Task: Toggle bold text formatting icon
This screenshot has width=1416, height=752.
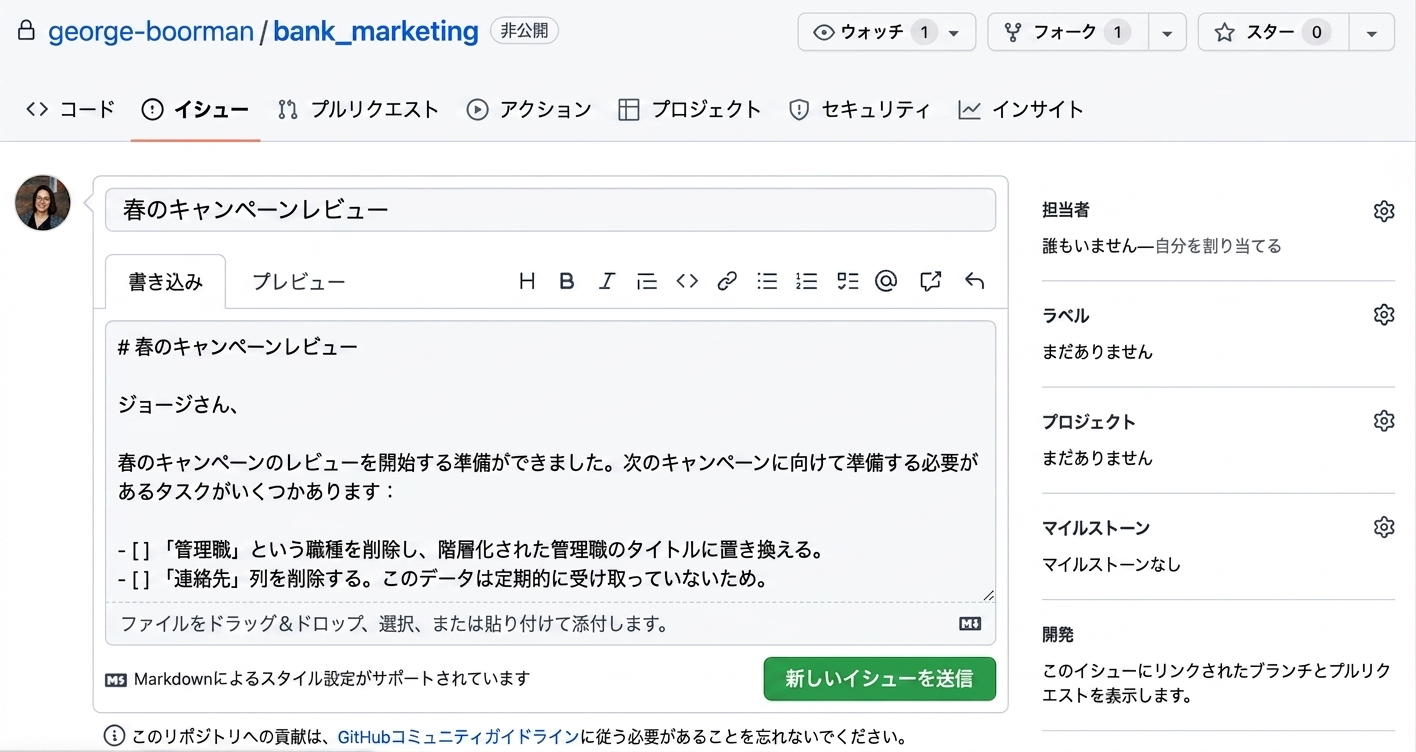Action: point(566,281)
